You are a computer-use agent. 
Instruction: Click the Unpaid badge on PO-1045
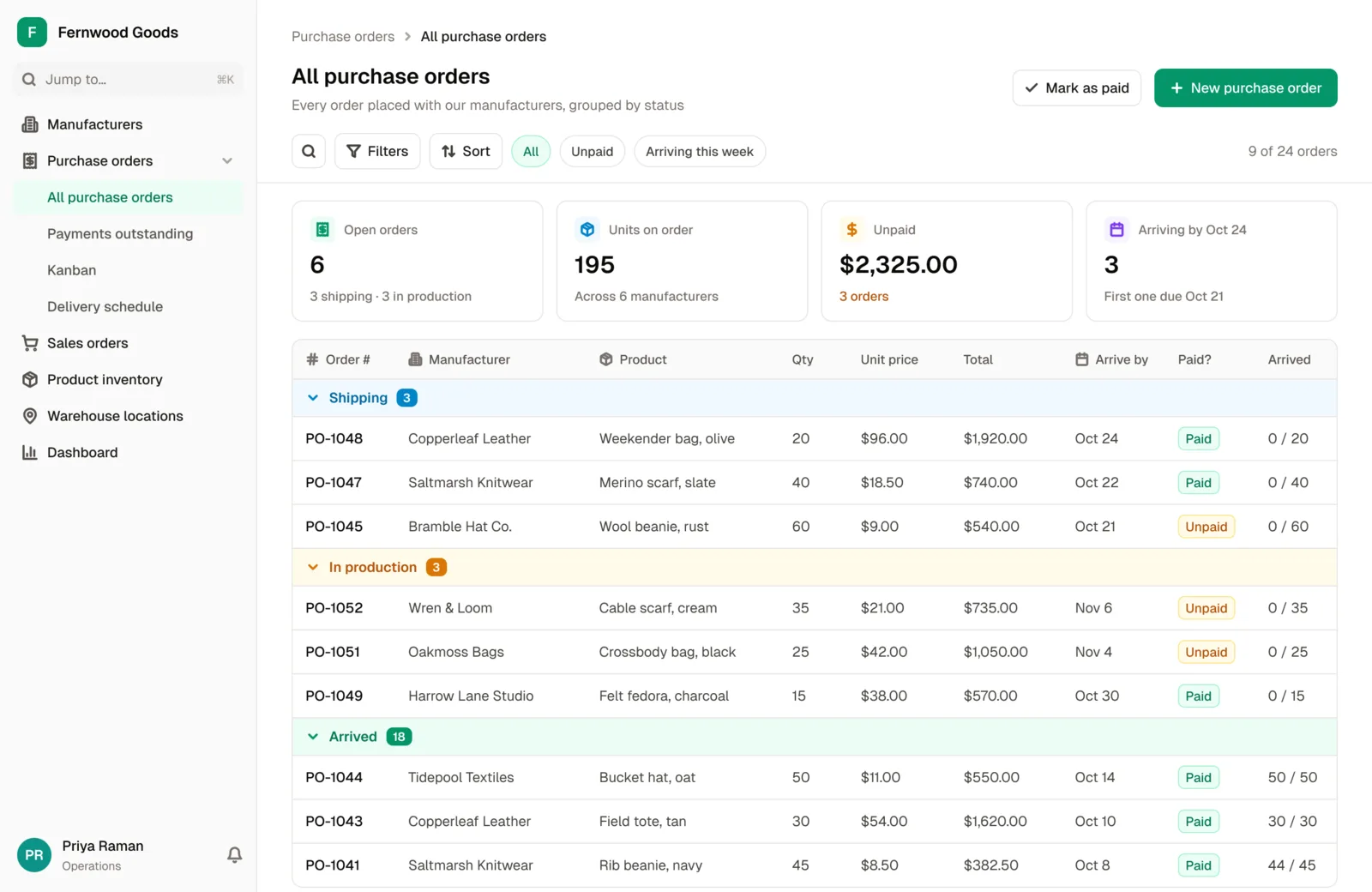[x=1207, y=527]
